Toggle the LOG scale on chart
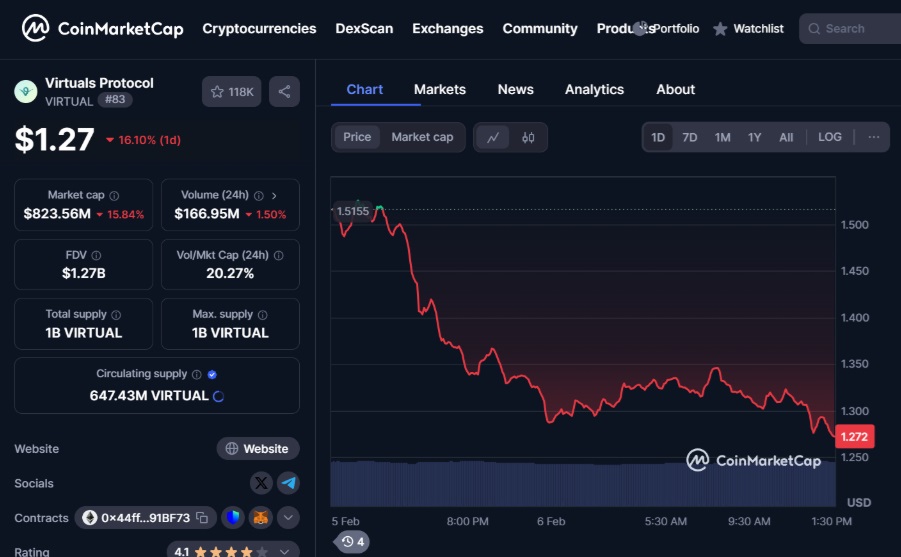Viewport: 901px width, 557px height. [x=829, y=137]
